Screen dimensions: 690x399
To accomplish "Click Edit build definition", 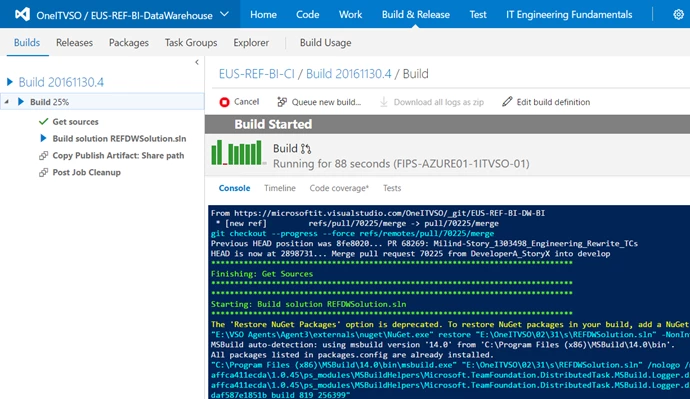I will 546,102.
